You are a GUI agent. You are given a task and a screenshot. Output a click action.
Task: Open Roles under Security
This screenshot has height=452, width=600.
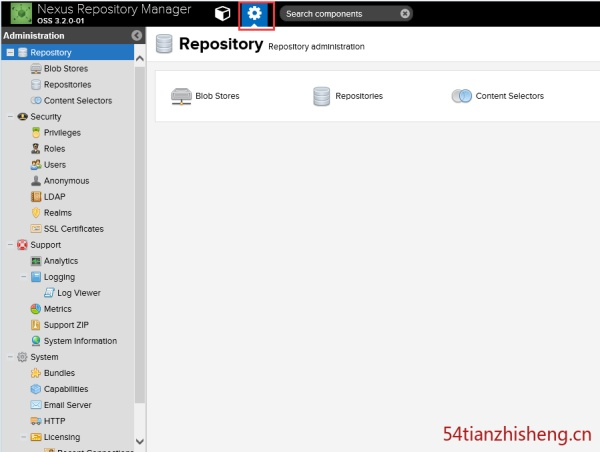click(54, 148)
